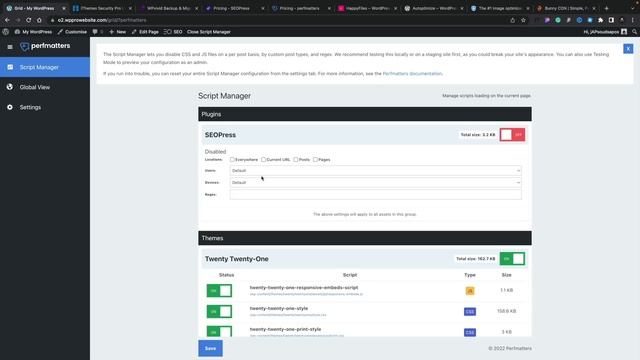Click the purple extension icon in the toolbar
The width and height of the screenshot is (640, 360).
(x=547, y=20)
